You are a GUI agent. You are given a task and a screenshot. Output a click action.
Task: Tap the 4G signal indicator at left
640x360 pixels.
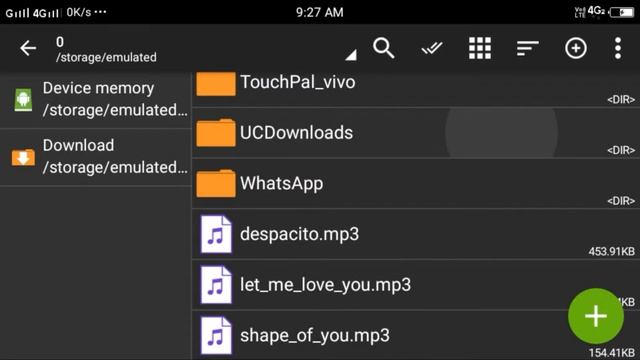(x=46, y=13)
